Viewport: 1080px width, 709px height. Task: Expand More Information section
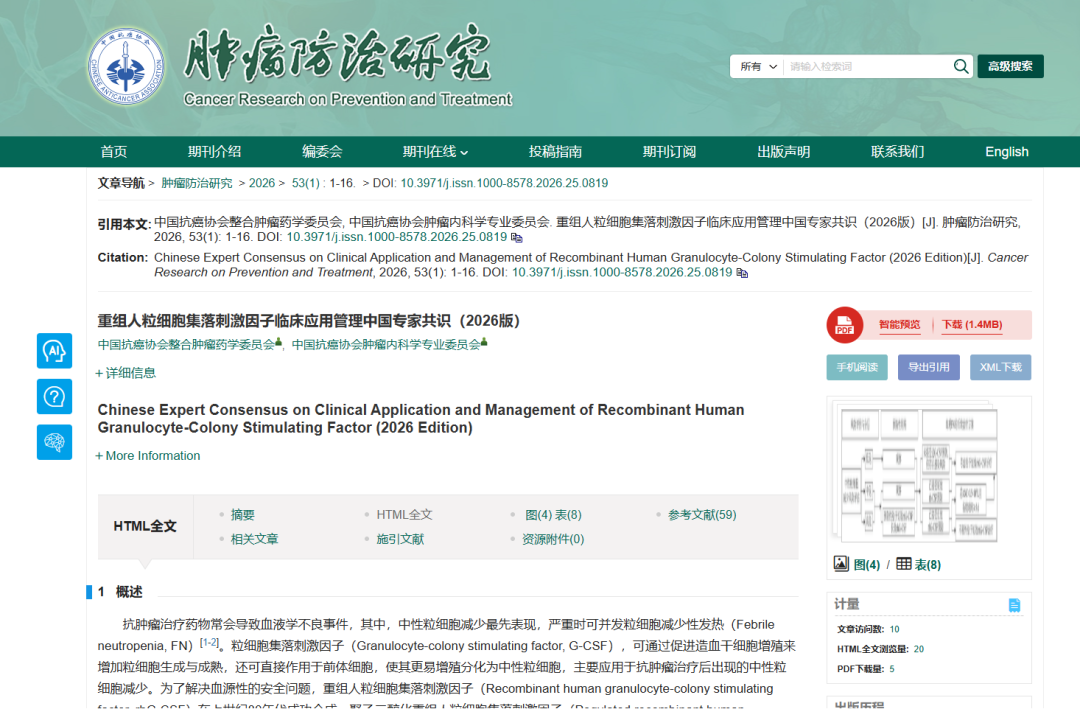pyautogui.click(x=147, y=455)
